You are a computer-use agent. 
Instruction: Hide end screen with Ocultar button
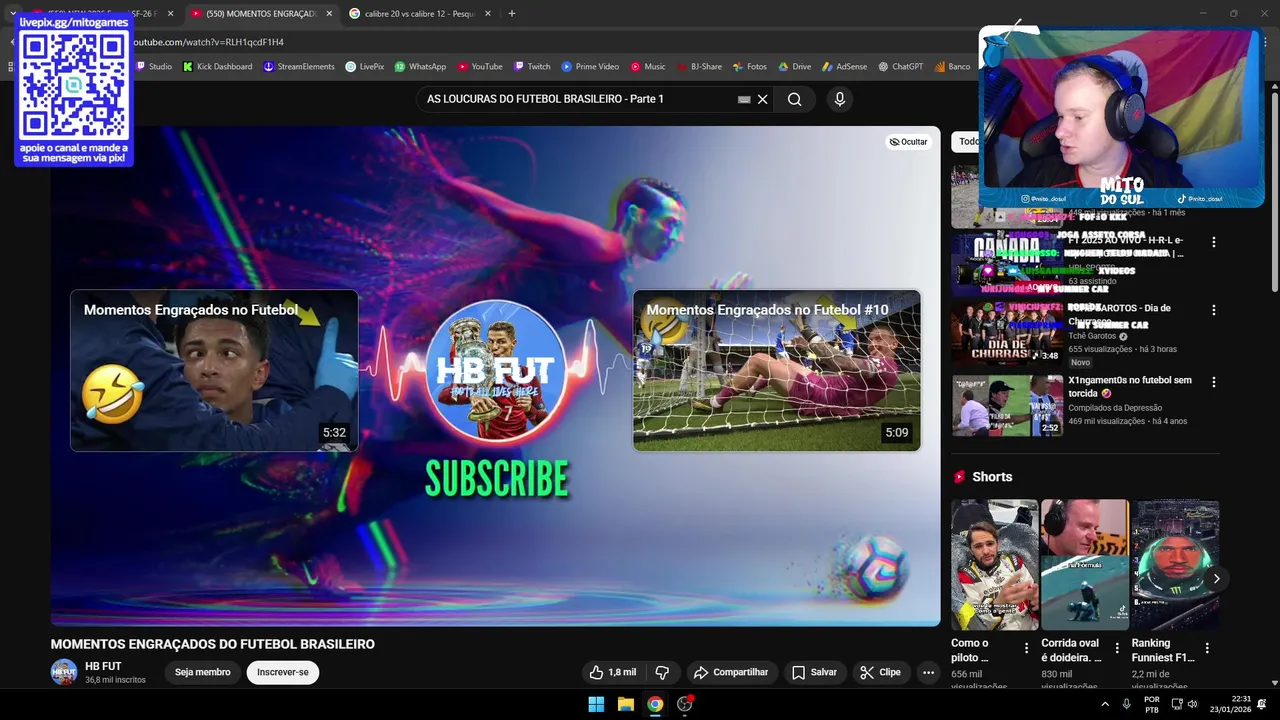point(908,142)
